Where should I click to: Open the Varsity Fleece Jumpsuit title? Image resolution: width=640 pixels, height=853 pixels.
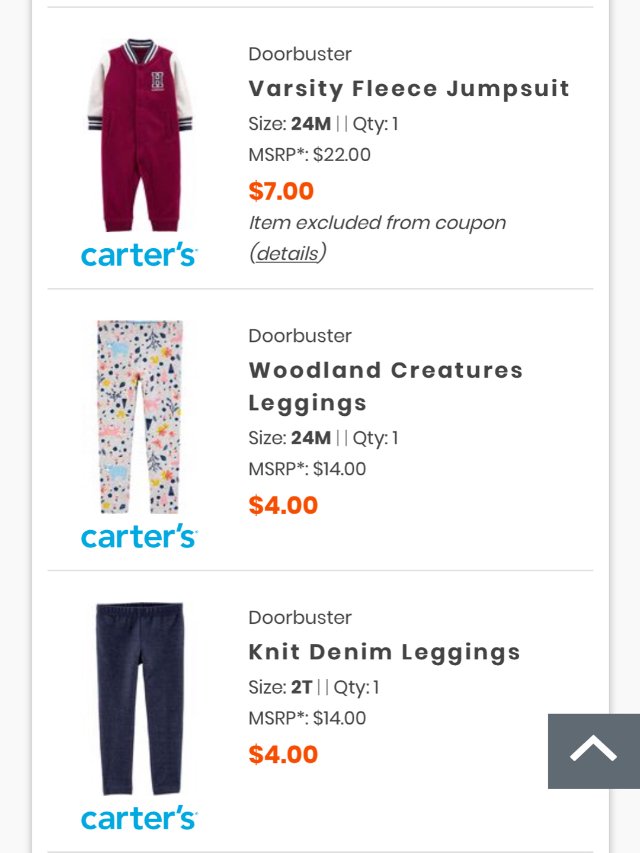[x=409, y=88]
